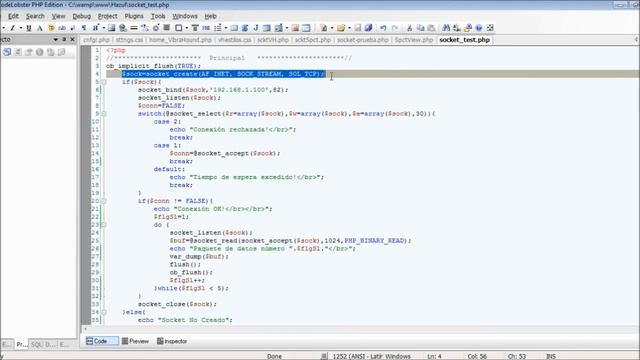
Task: Open the Tools menu
Action: tap(158, 16)
